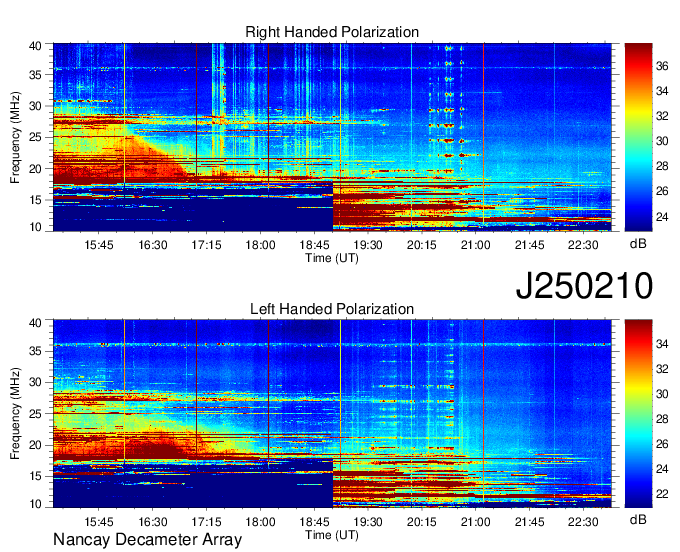The image size is (680, 552).
Task: Click Time (UT) axis label under left-handed plot
Action: pos(332,535)
